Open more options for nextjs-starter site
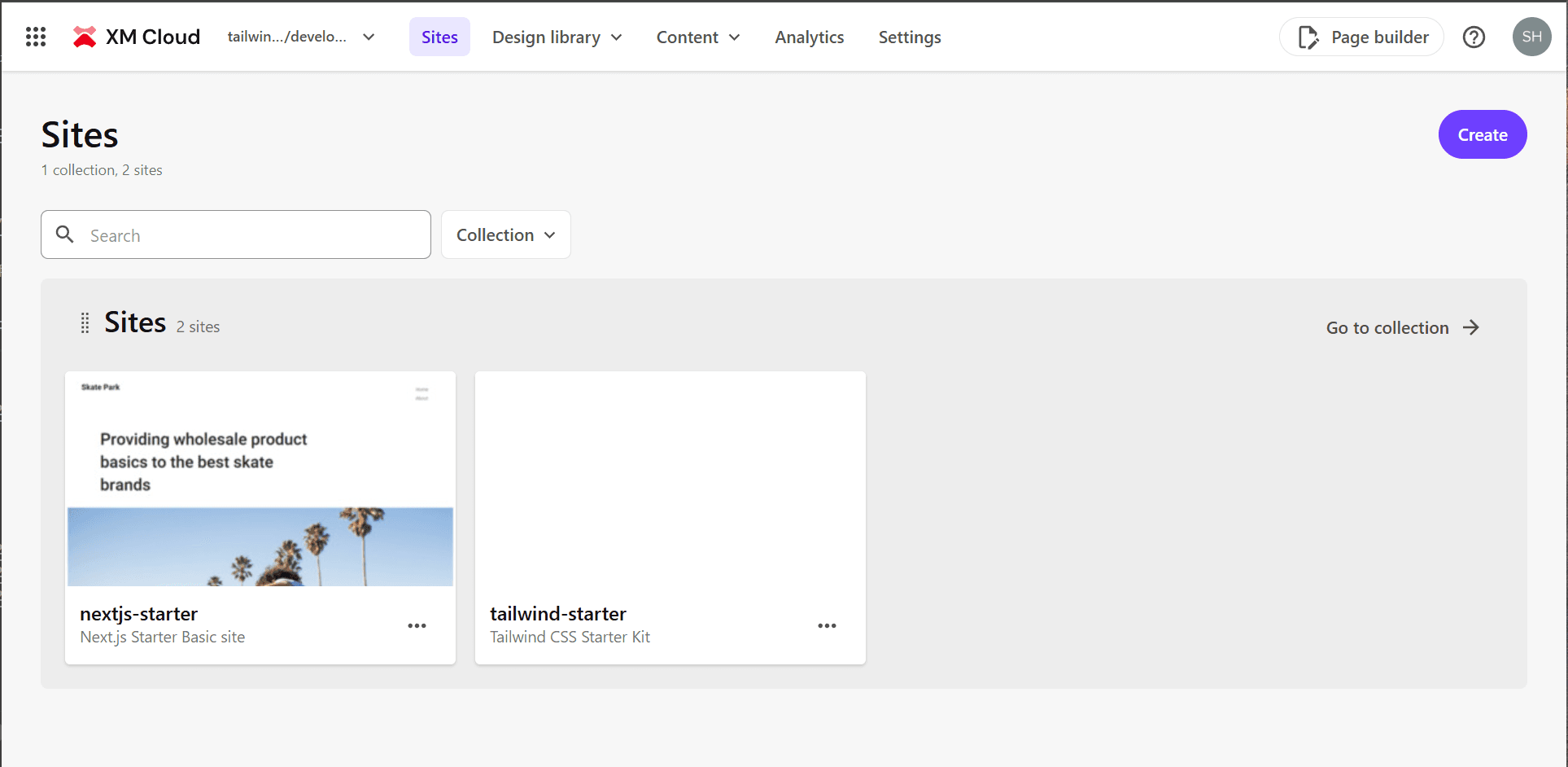Viewport: 1568px width, 767px height. 417,625
